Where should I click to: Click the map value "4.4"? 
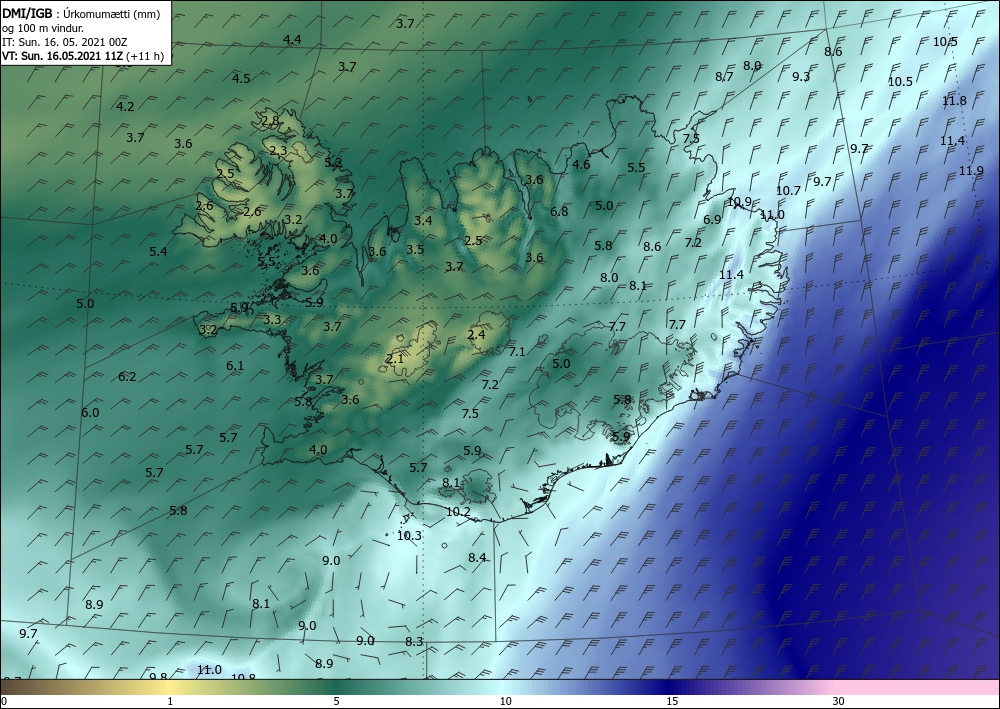tap(292, 40)
